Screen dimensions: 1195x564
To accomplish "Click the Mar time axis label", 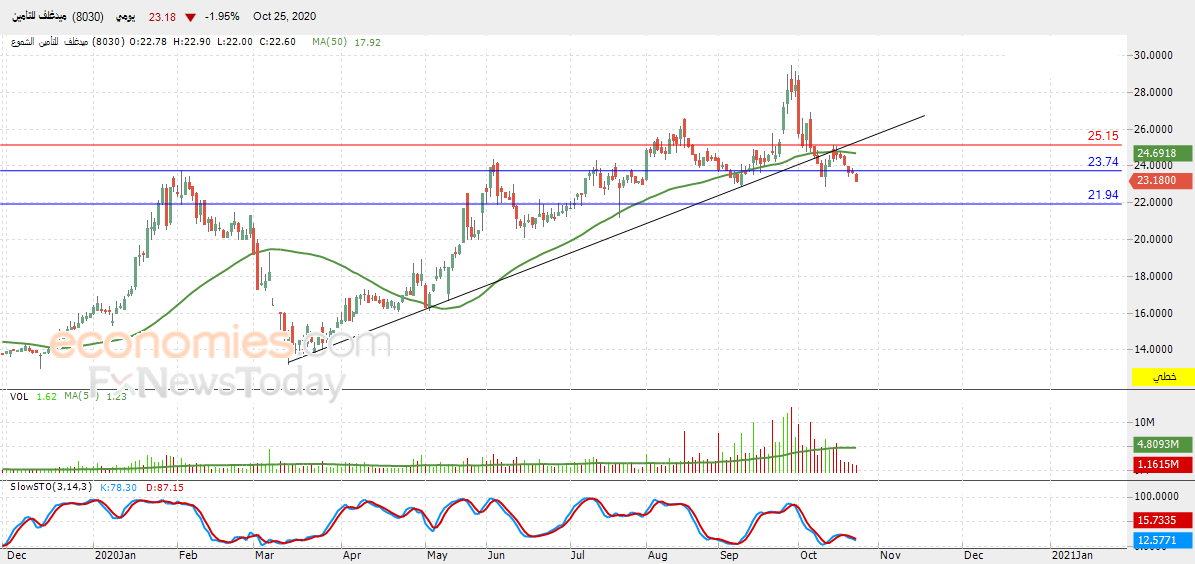I will pos(263,556).
